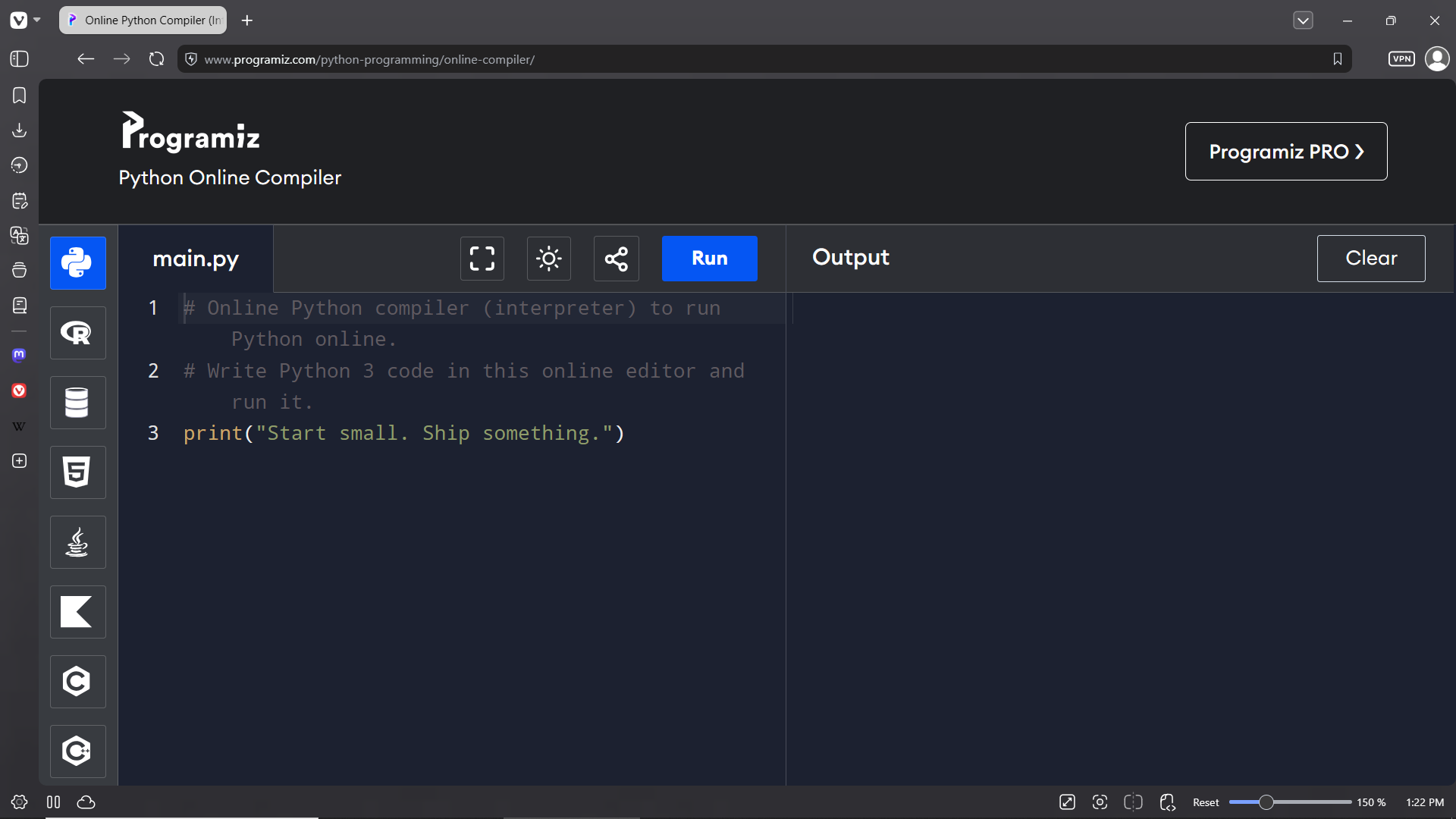Switch to the R language compiler
The width and height of the screenshot is (1456, 819).
click(x=77, y=332)
